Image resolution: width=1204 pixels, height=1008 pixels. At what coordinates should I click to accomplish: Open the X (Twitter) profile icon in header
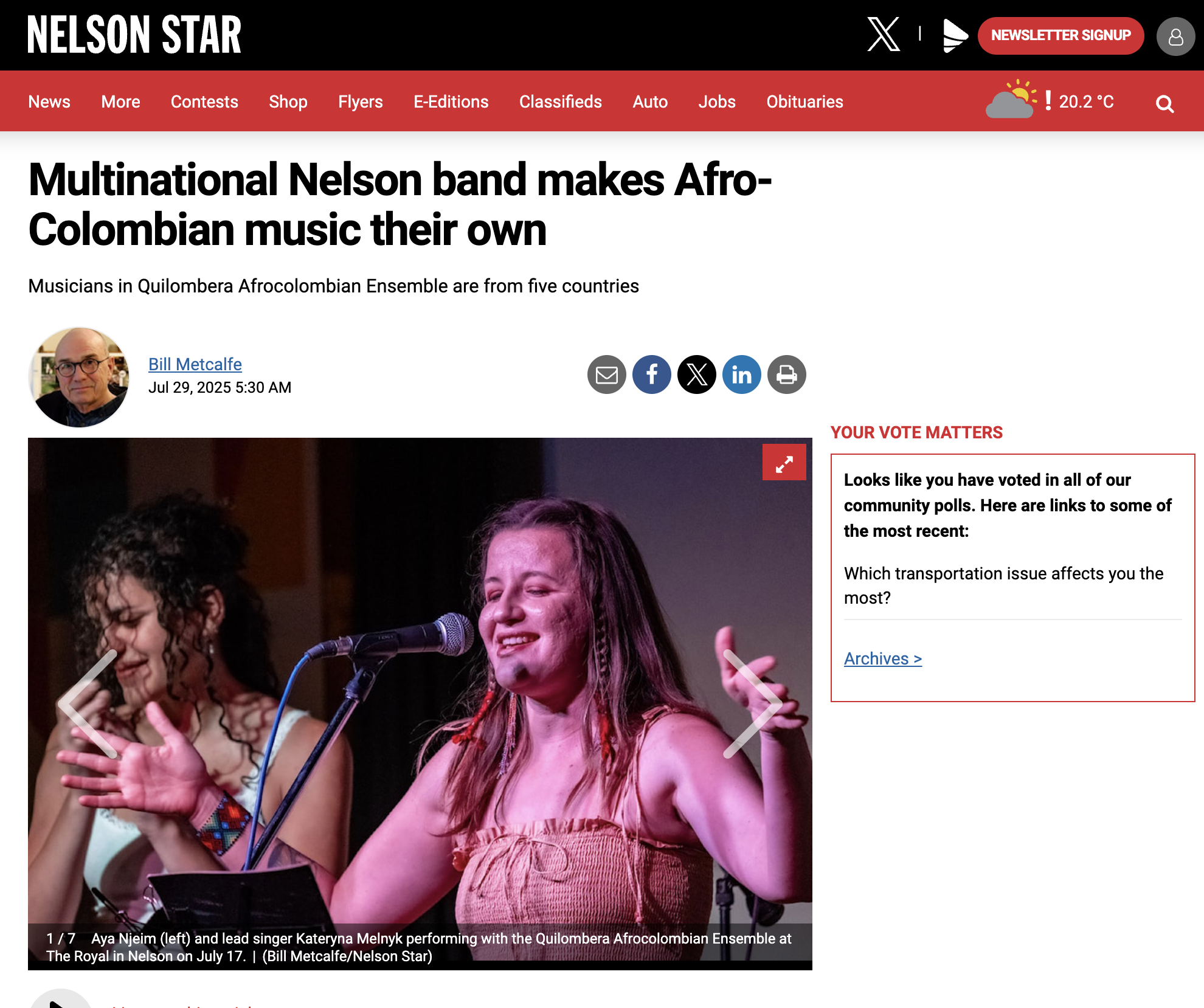883,35
